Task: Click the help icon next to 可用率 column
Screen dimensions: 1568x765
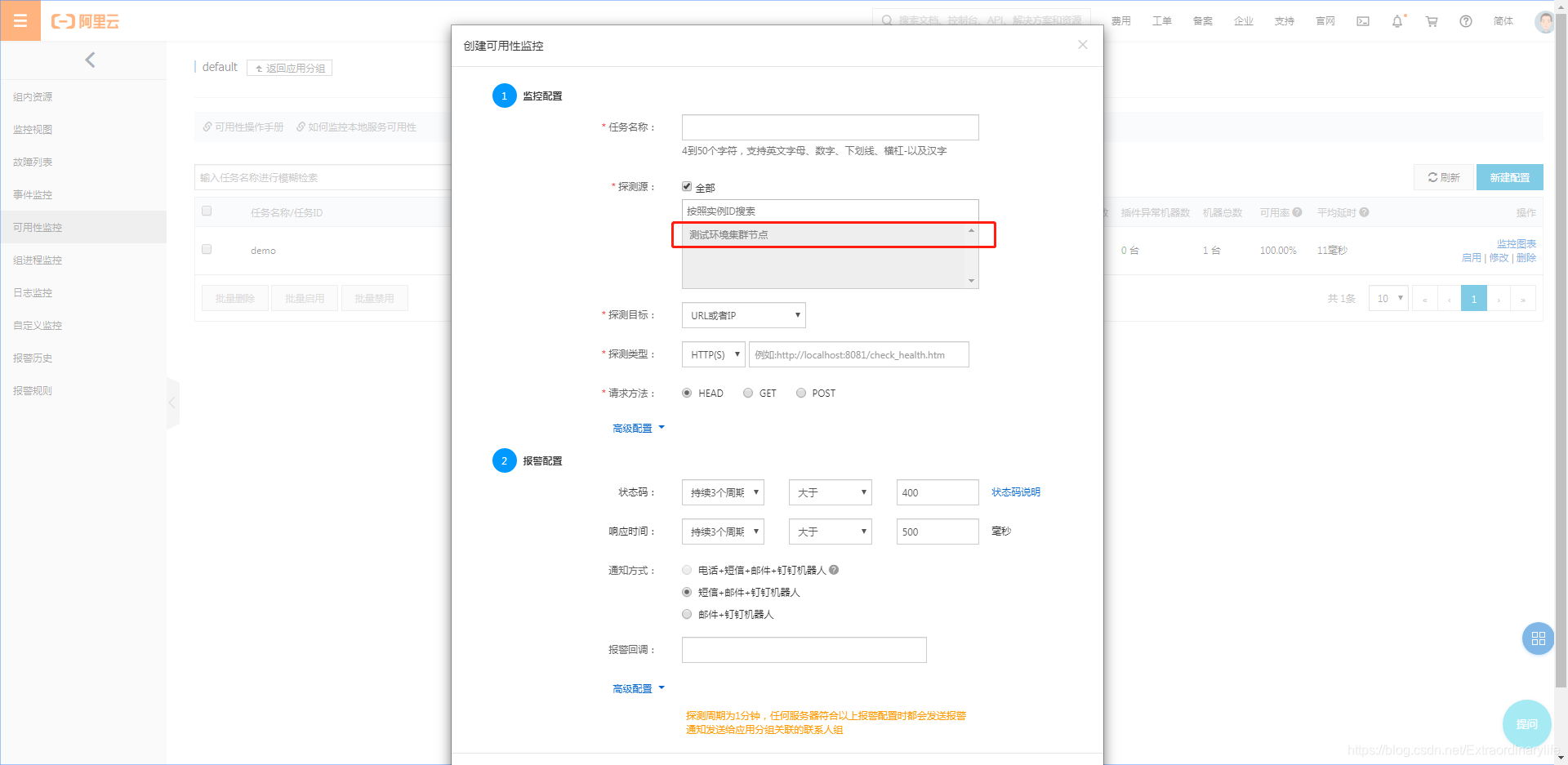Action: (1297, 212)
